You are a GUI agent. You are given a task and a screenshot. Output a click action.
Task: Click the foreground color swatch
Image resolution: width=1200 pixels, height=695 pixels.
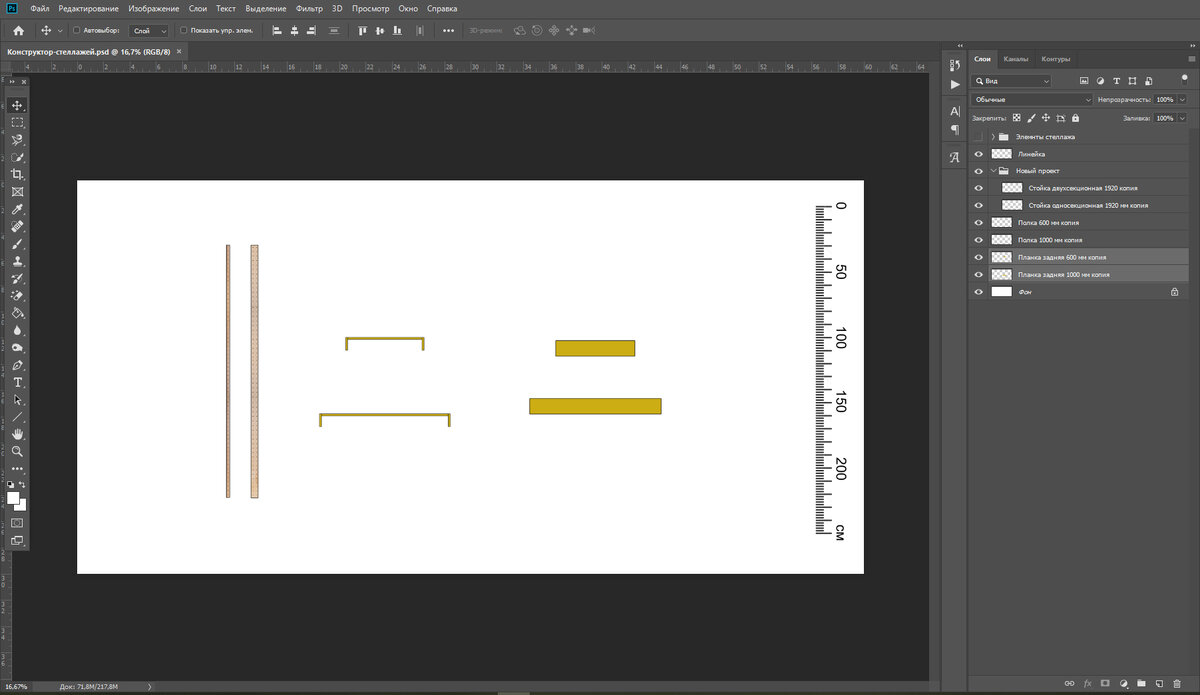[14, 498]
